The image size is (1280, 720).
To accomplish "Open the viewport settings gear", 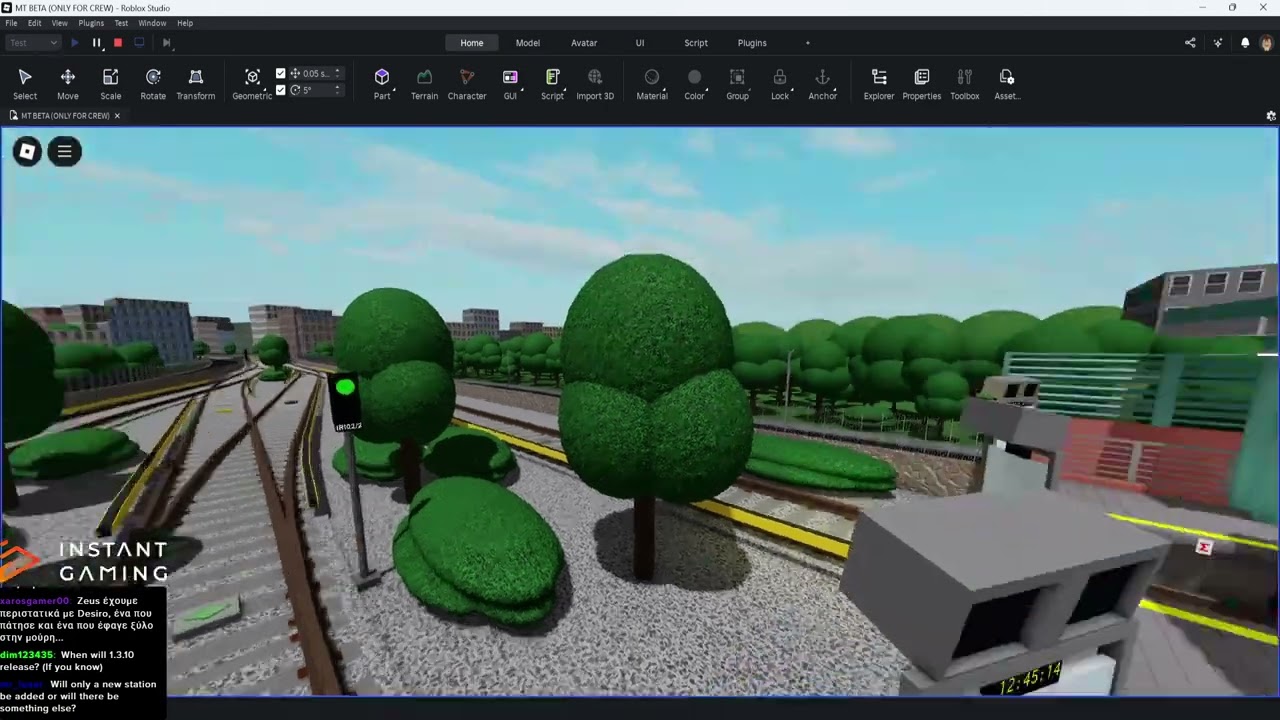I will click(x=1271, y=116).
